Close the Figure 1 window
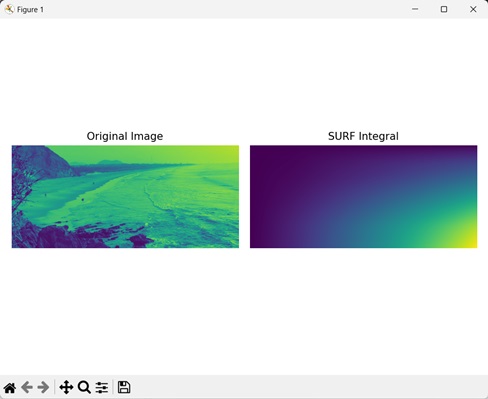Image resolution: width=488 pixels, height=399 pixels. 473,9
